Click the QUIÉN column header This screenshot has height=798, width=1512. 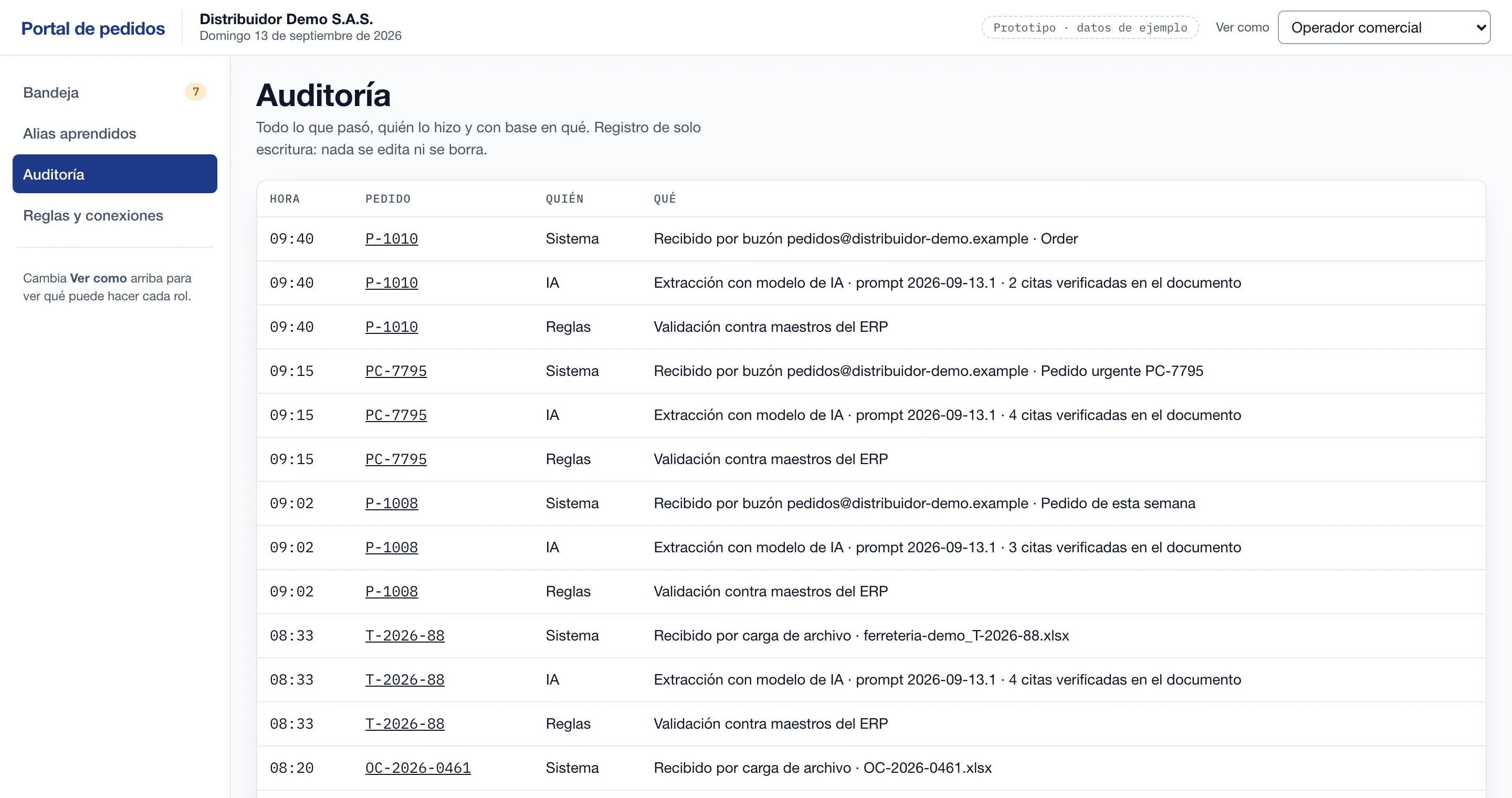click(x=565, y=199)
